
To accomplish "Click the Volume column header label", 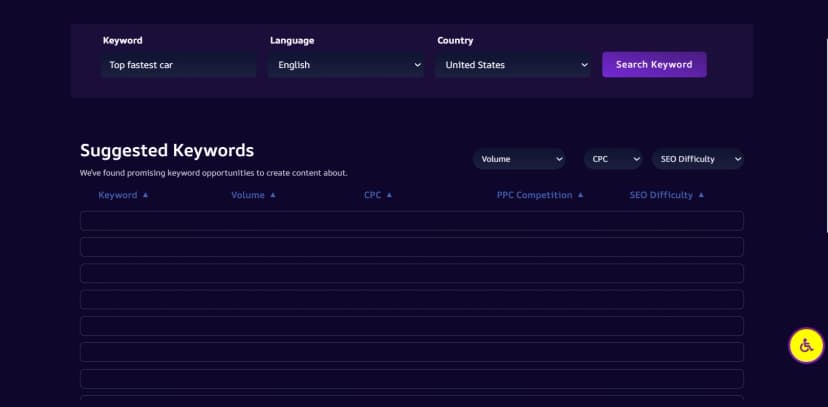I will point(248,195).
